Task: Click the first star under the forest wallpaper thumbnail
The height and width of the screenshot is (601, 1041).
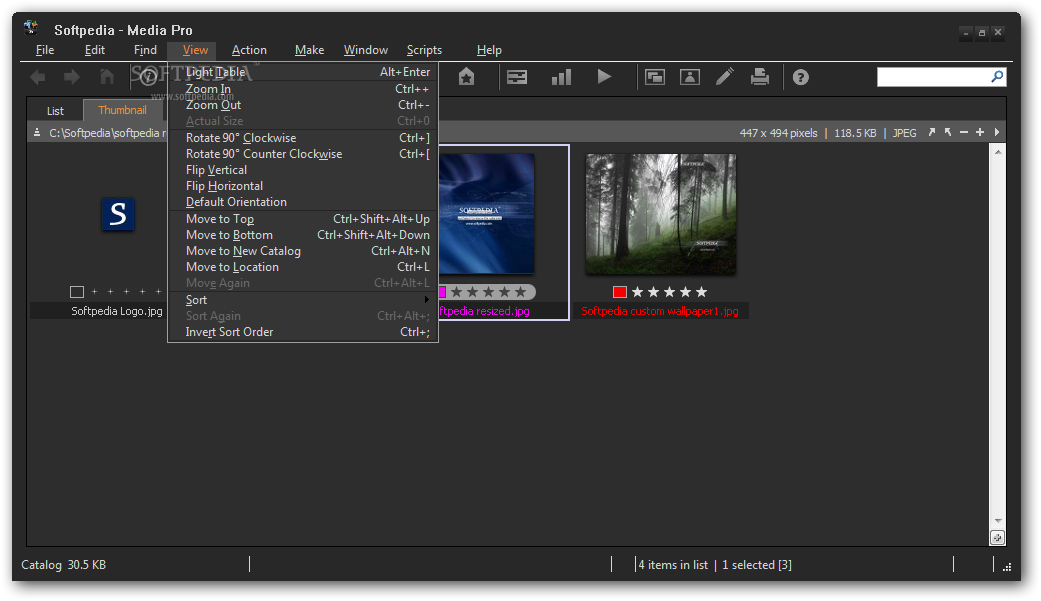Action: pyautogui.click(x=637, y=292)
